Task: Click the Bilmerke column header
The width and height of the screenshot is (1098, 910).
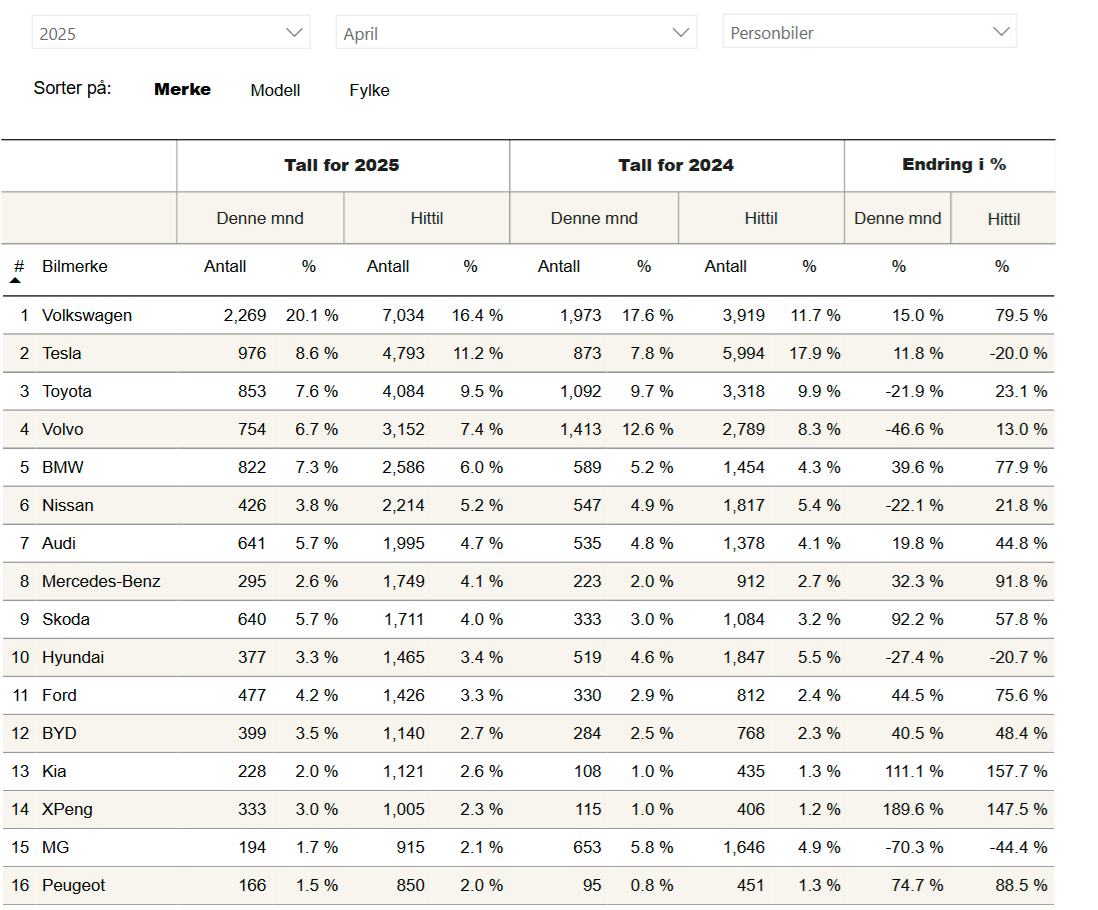Action: pos(75,267)
